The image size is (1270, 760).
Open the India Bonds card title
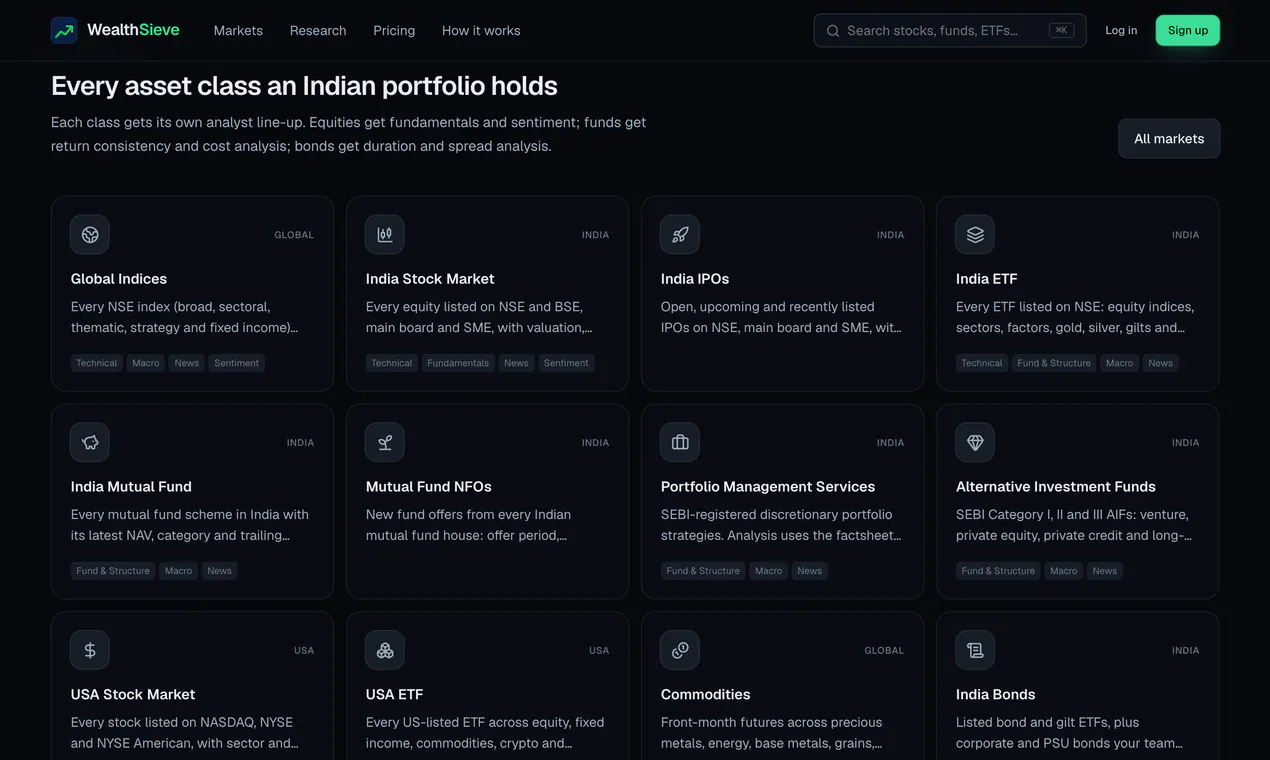[995, 695]
